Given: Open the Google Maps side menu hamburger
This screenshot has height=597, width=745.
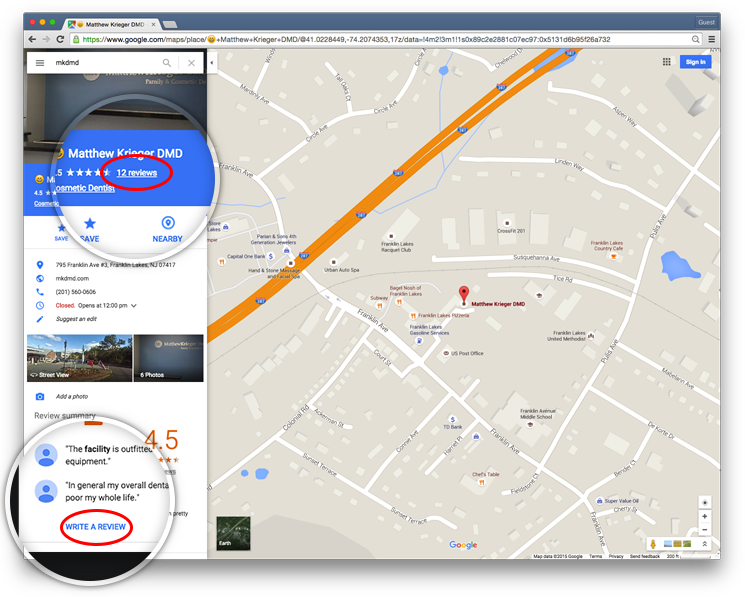Looking at the screenshot, I should point(40,63).
